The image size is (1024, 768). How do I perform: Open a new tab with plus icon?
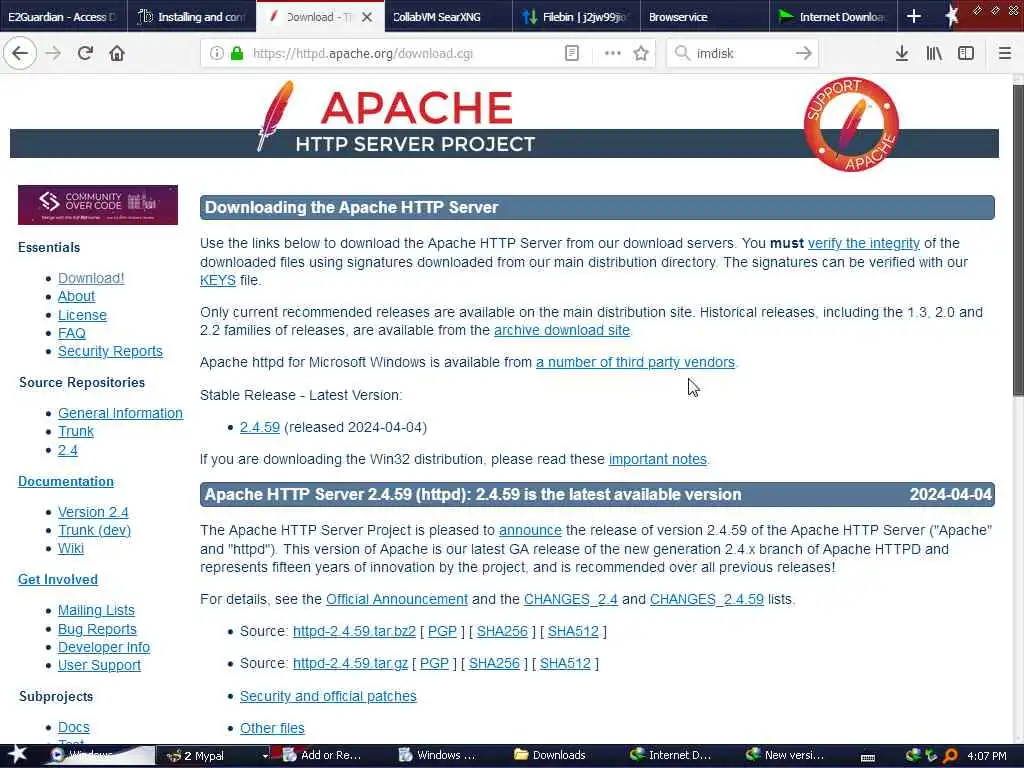tap(914, 16)
